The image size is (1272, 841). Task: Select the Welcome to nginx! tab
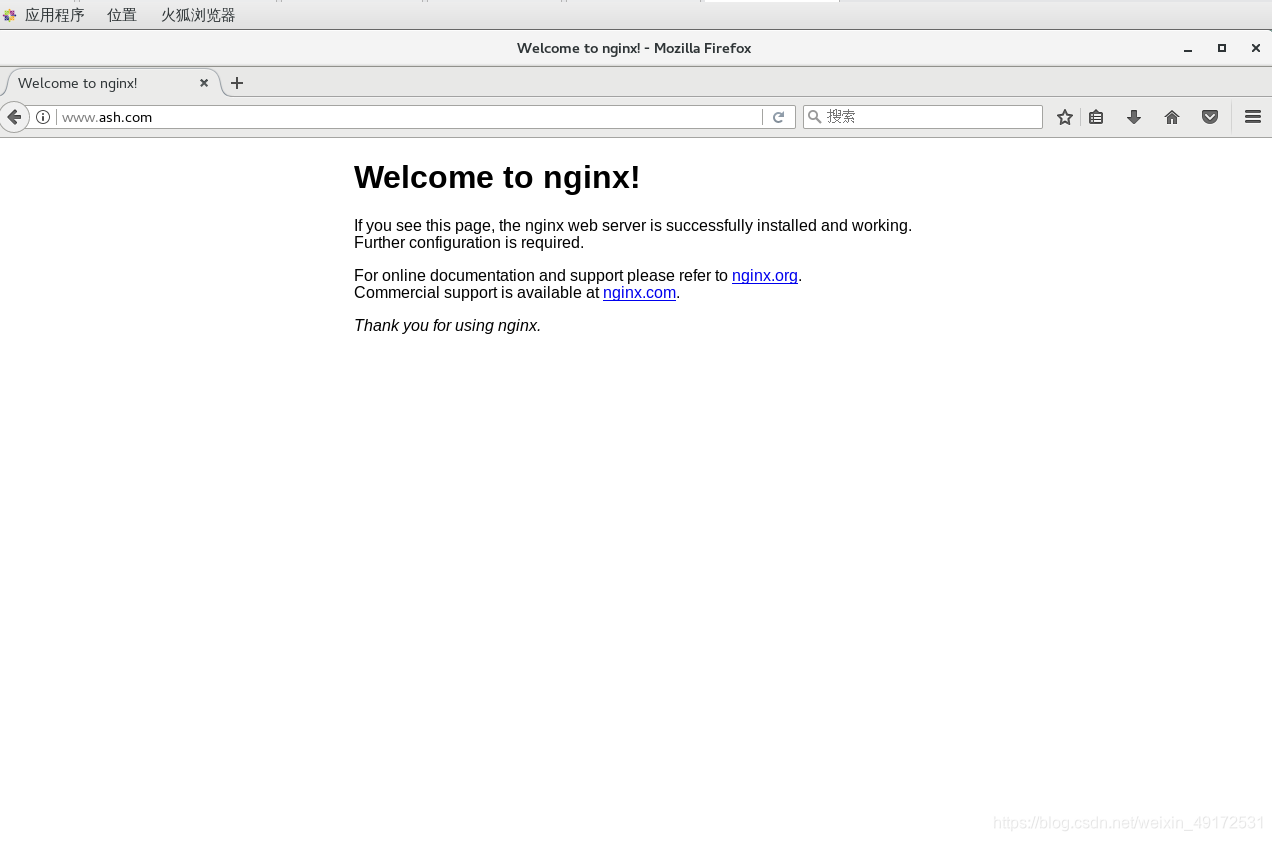click(110, 83)
